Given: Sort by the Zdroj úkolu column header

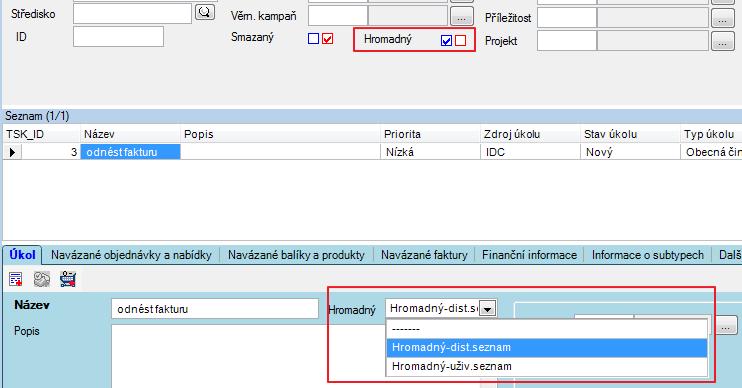Looking at the screenshot, I should tap(530, 134).
